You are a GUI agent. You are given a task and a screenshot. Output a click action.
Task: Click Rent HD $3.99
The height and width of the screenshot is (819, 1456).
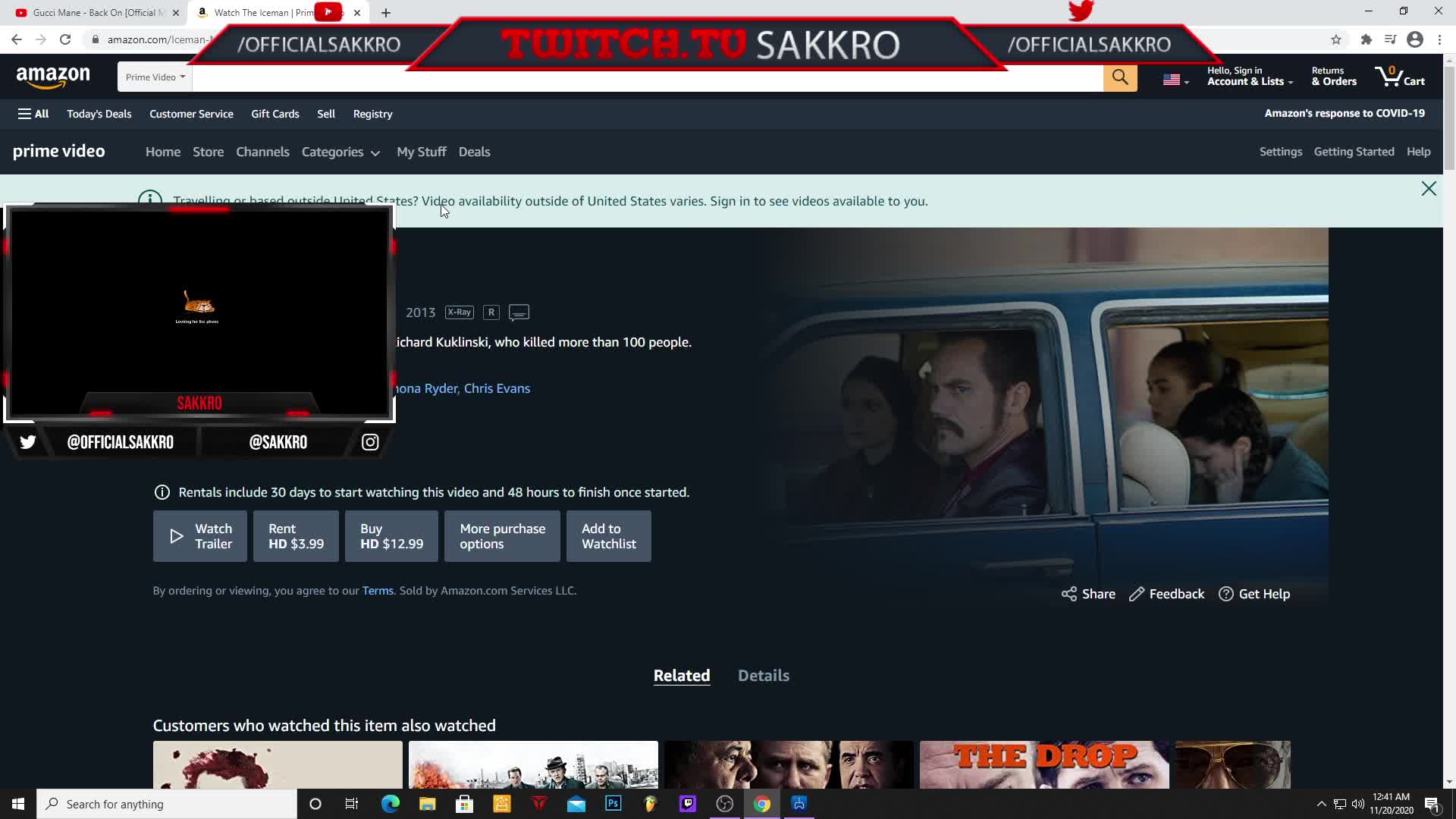point(296,536)
